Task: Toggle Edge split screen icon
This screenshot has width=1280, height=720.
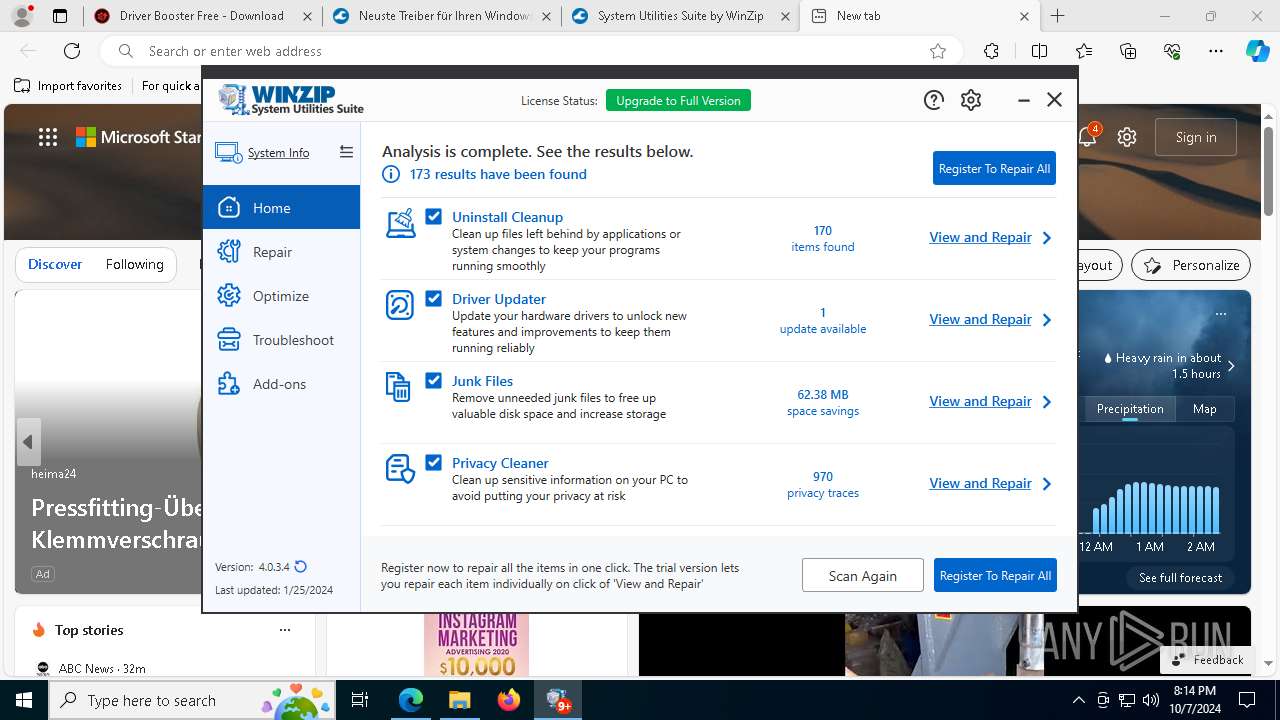Action: pyautogui.click(x=1039, y=51)
